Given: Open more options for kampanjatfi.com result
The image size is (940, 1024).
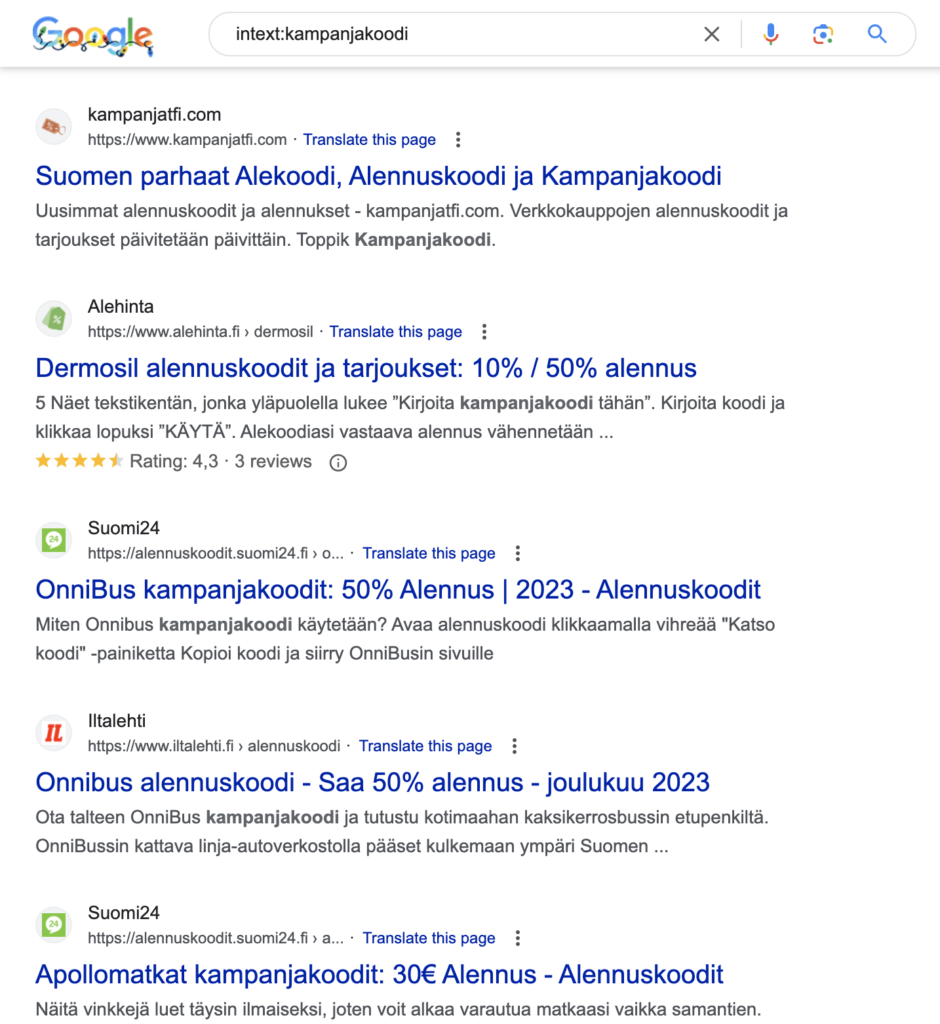Looking at the screenshot, I should click(458, 140).
